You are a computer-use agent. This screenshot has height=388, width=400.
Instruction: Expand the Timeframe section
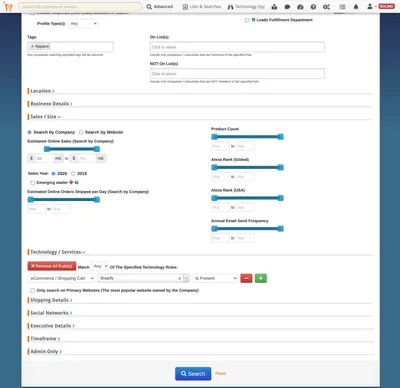click(x=45, y=339)
